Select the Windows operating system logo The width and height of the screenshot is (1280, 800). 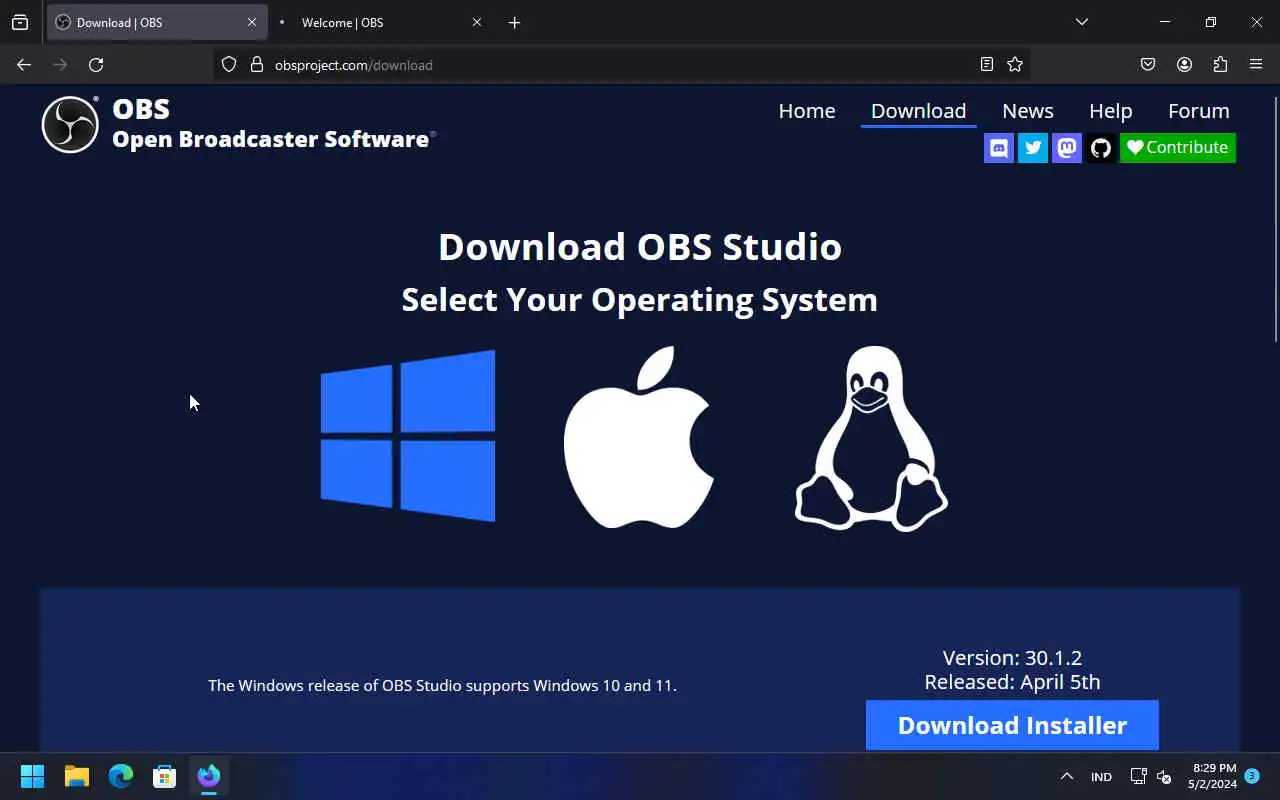point(408,436)
